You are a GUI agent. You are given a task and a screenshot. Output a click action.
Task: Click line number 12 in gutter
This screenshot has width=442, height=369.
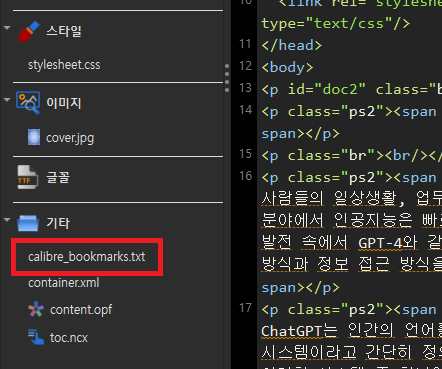pos(245,66)
